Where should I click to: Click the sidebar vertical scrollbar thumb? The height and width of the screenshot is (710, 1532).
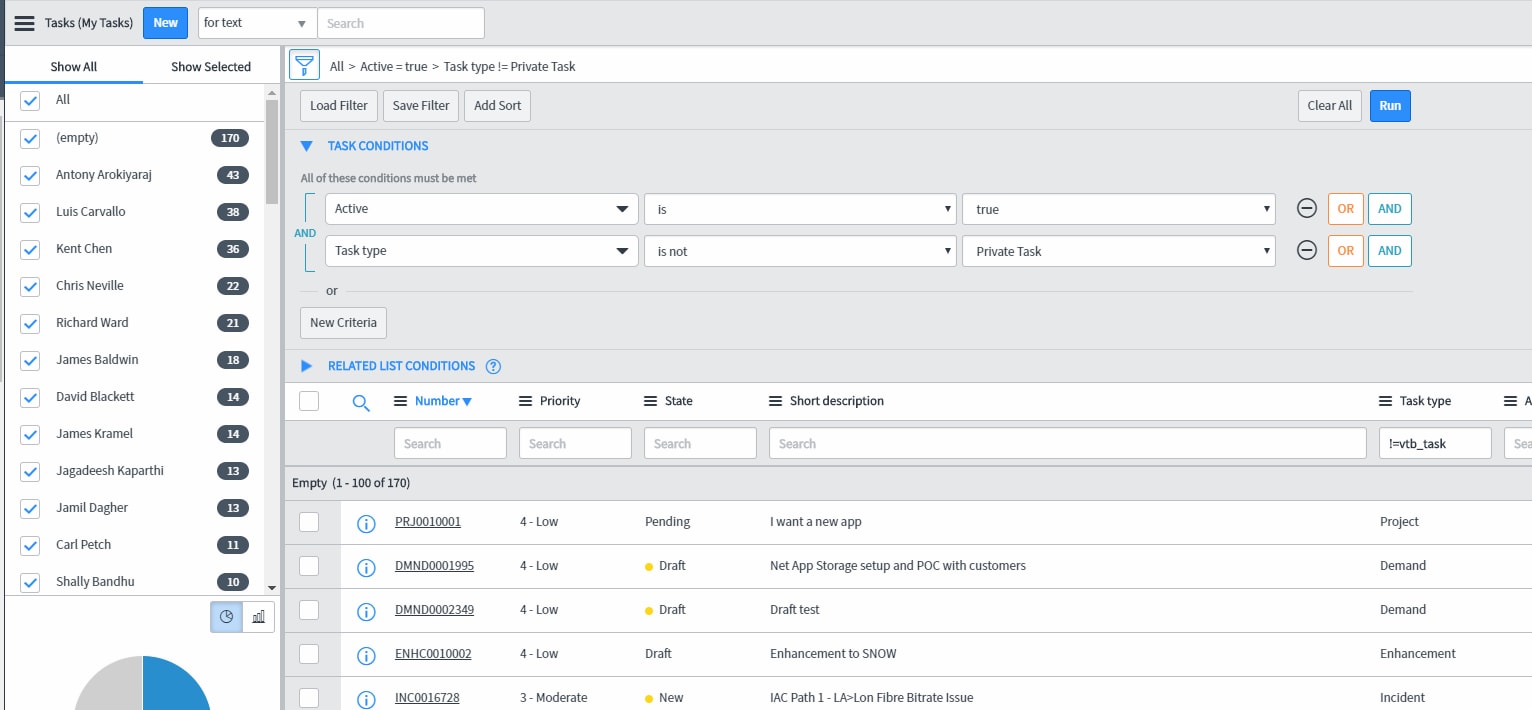272,150
